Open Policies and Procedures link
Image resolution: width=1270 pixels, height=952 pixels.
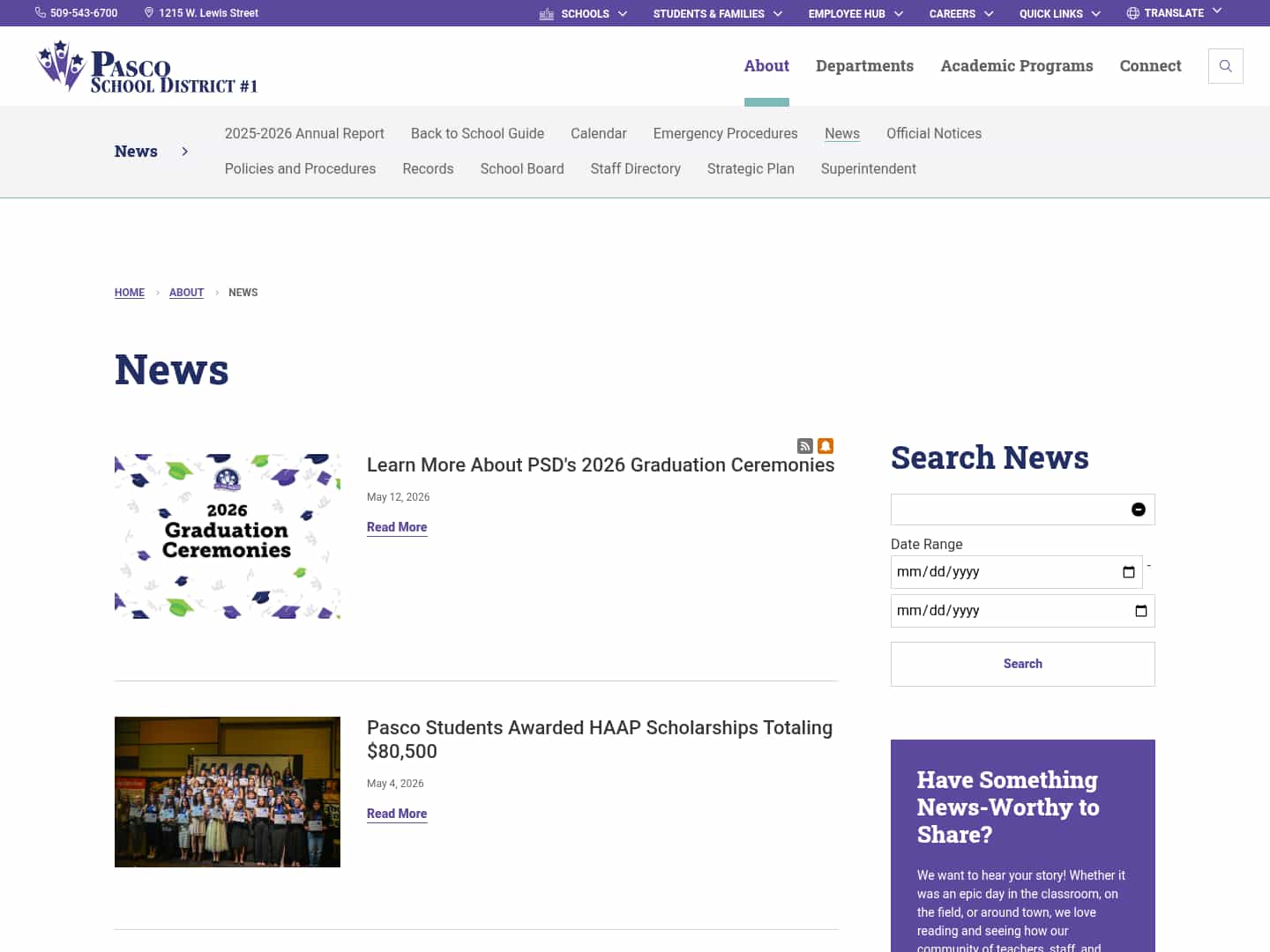point(300,168)
